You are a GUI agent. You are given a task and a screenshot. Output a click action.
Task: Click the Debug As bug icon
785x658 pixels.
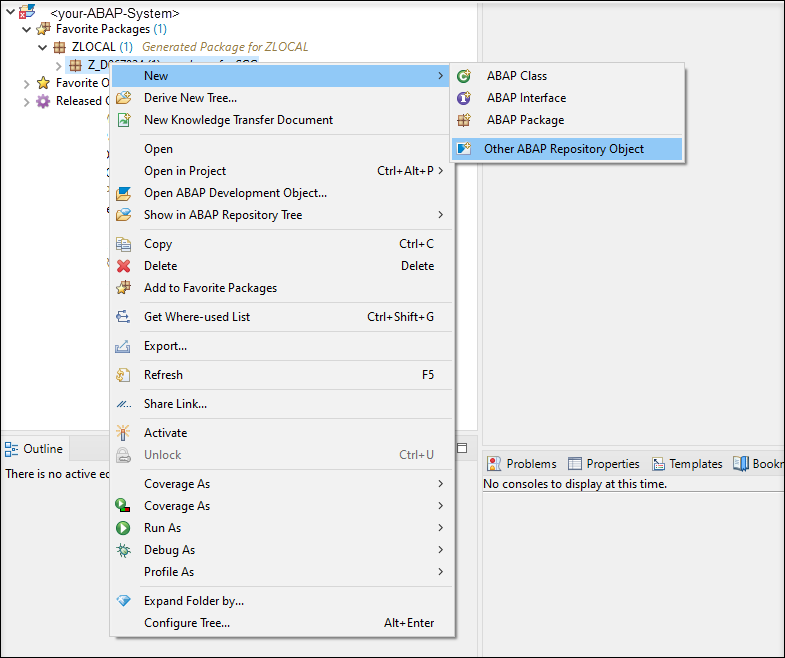coord(123,550)
